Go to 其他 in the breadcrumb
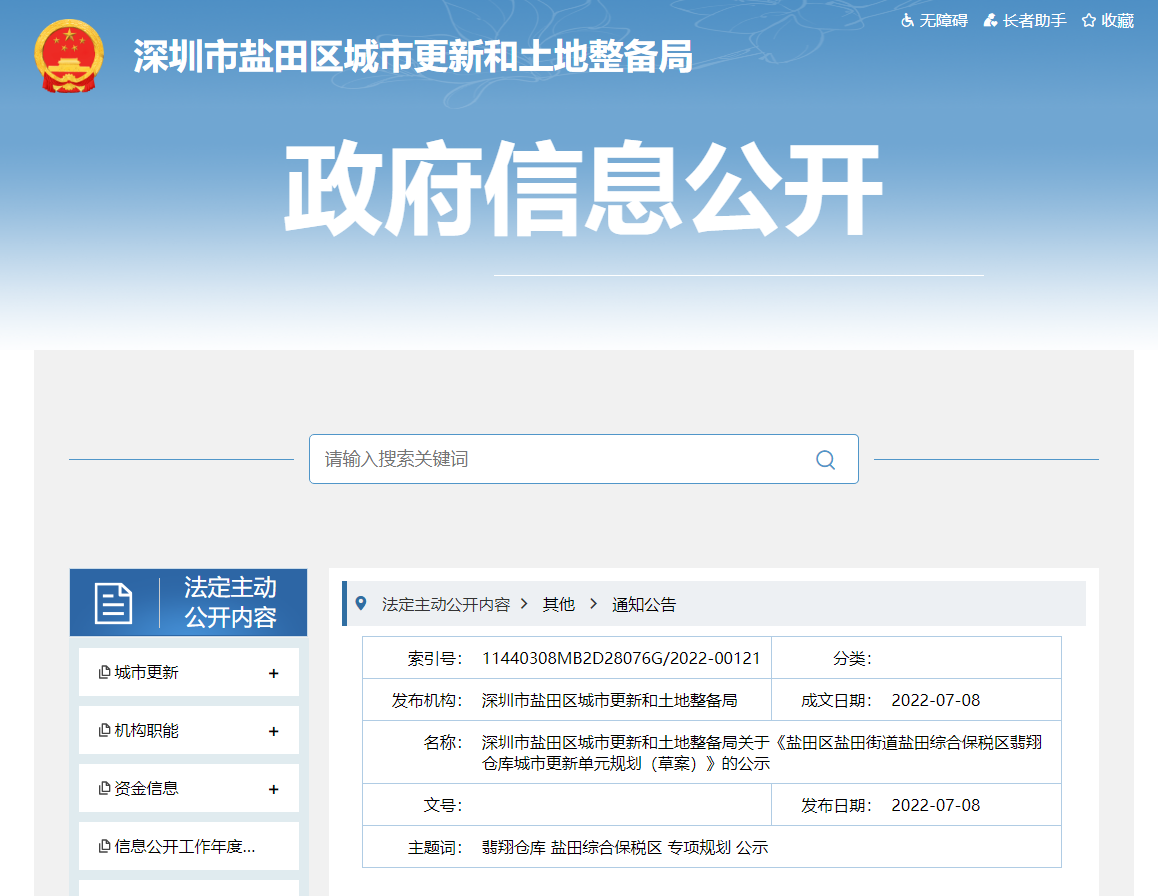The height and width of the screenshot is (896, 1158). tap(558, 604)
